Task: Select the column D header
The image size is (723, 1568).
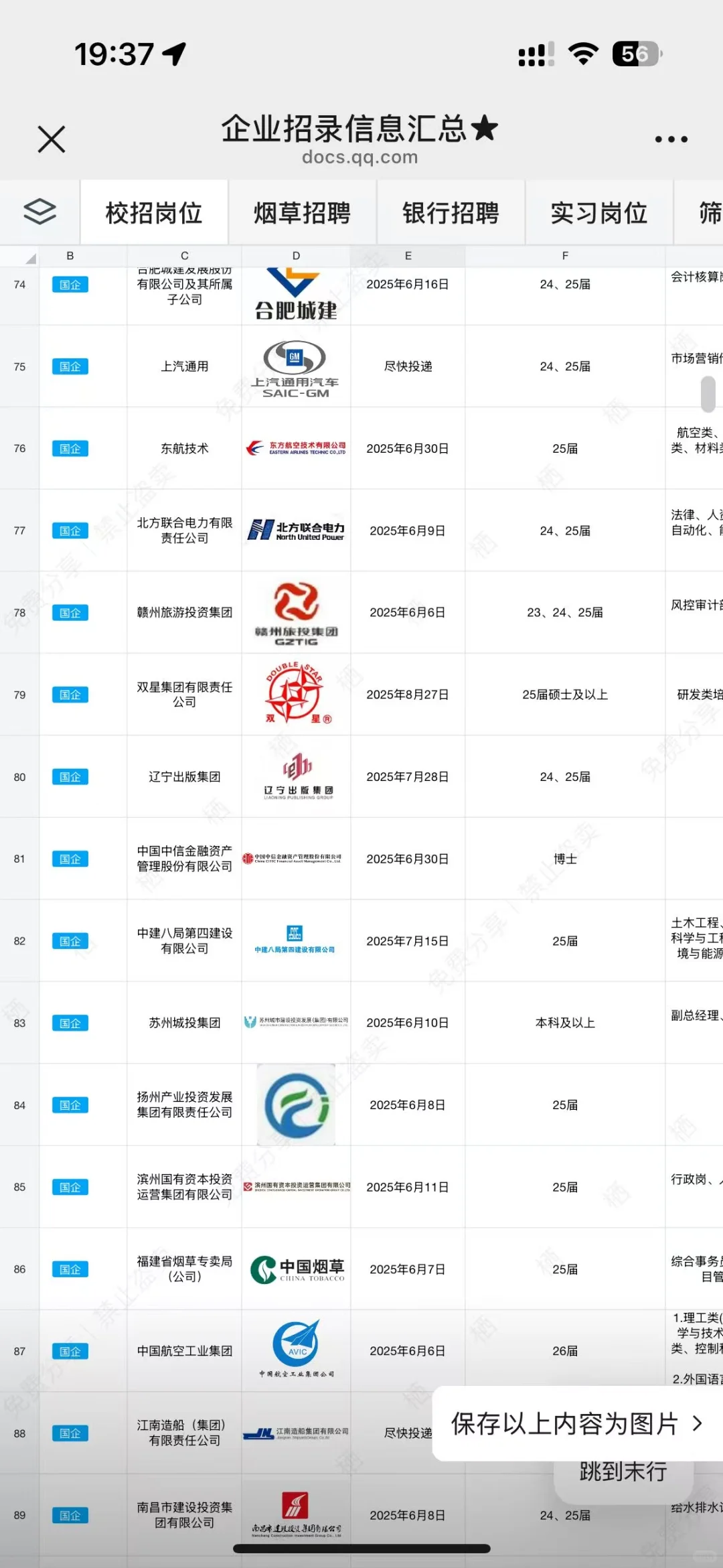Action: click(296, 256)
